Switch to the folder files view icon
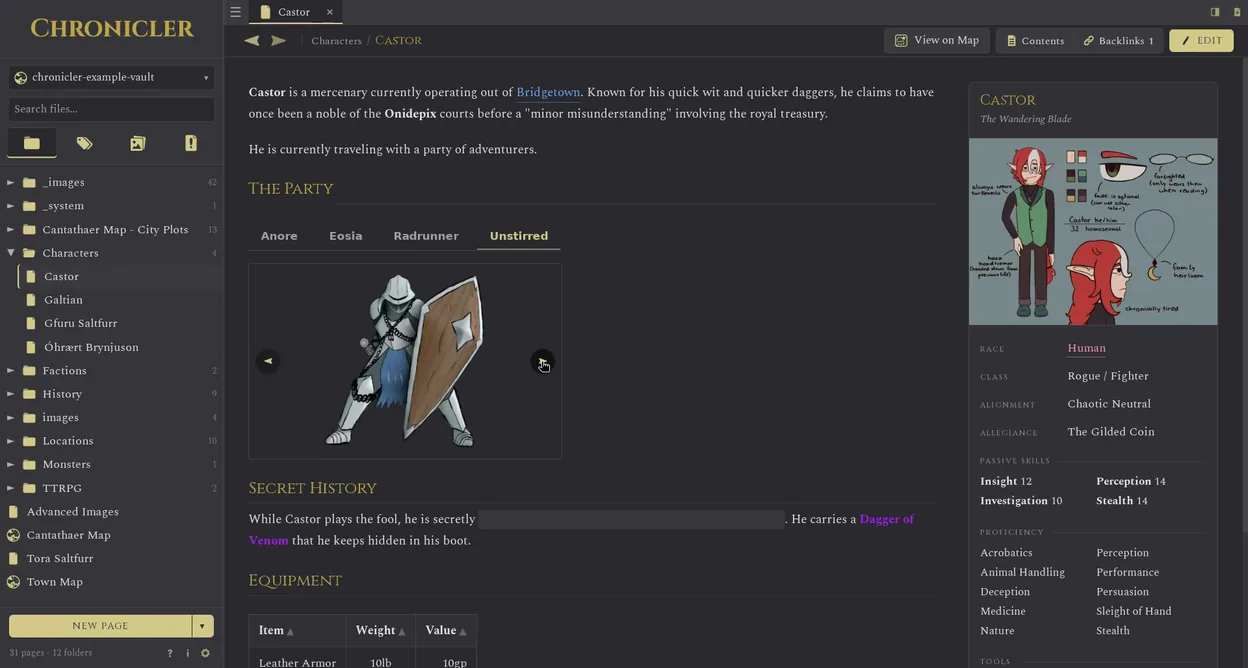1248x668 pixels. [x=32, y=143]
